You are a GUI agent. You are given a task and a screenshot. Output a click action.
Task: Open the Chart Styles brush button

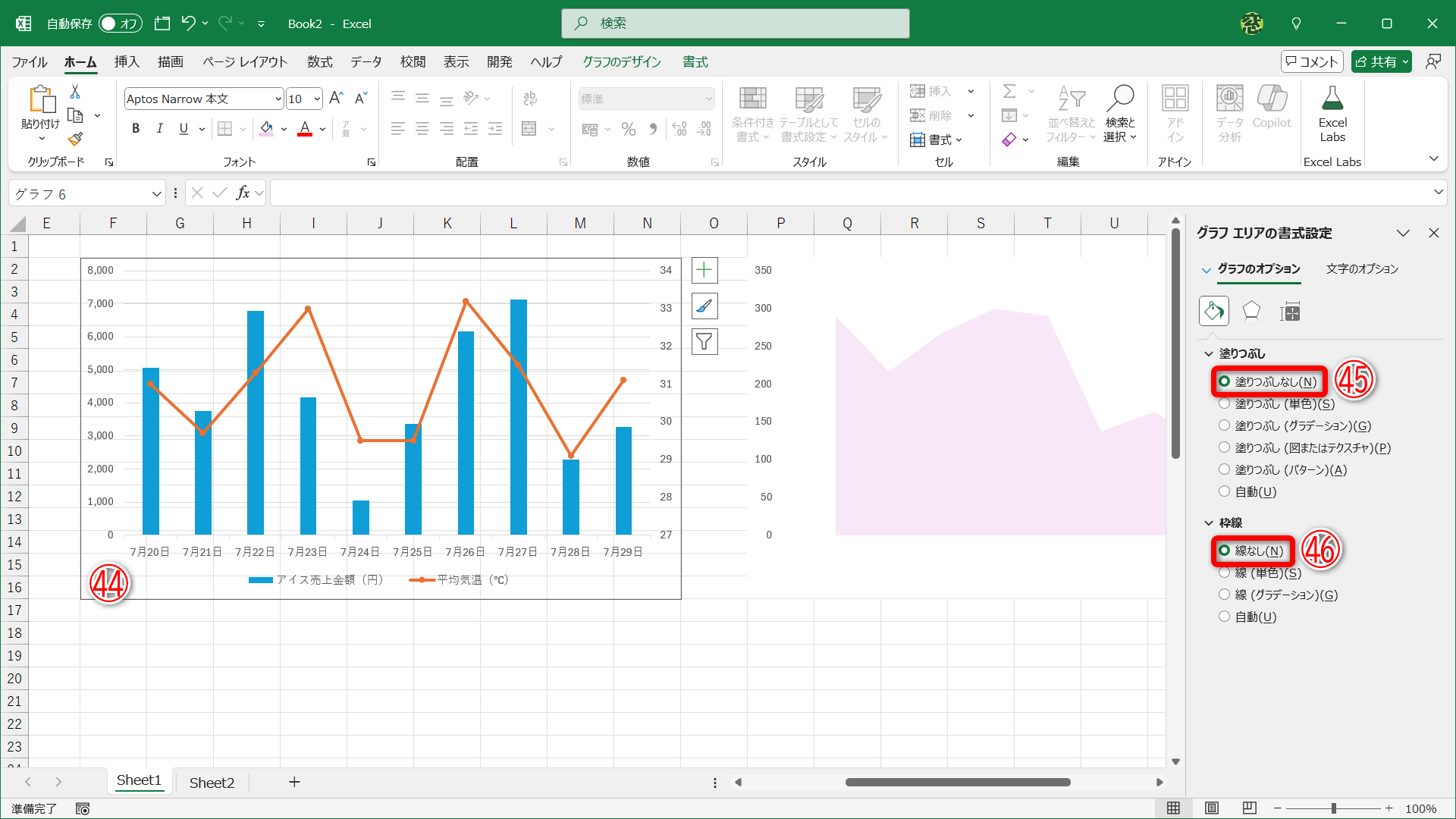(x=704, y=306)
